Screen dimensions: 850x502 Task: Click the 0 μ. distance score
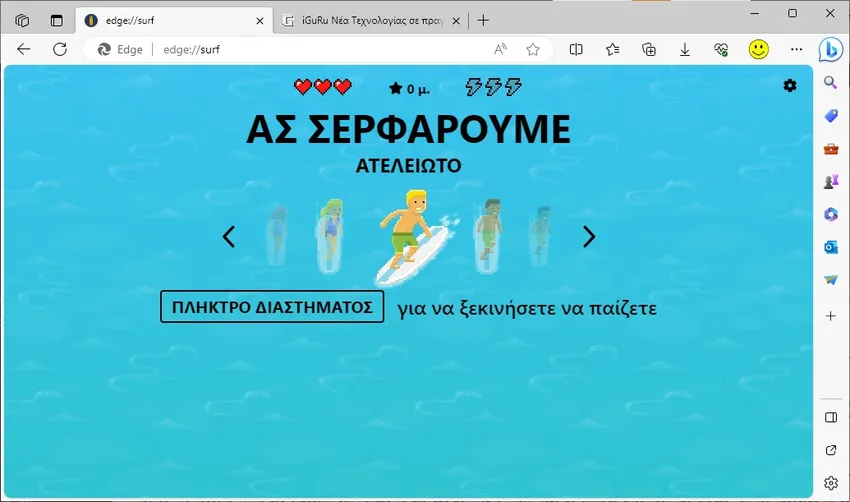(x=410, y=88)
